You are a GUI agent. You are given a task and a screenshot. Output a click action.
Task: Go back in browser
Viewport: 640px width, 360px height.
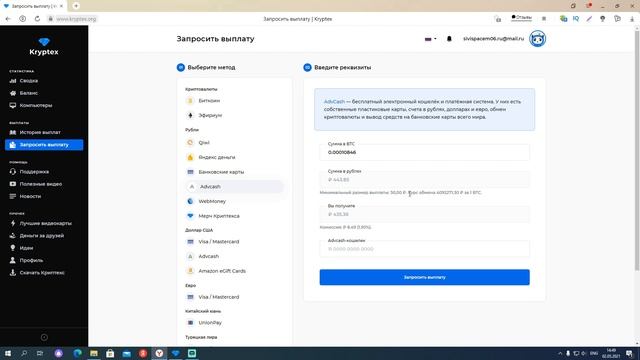(x=8, y=19)
